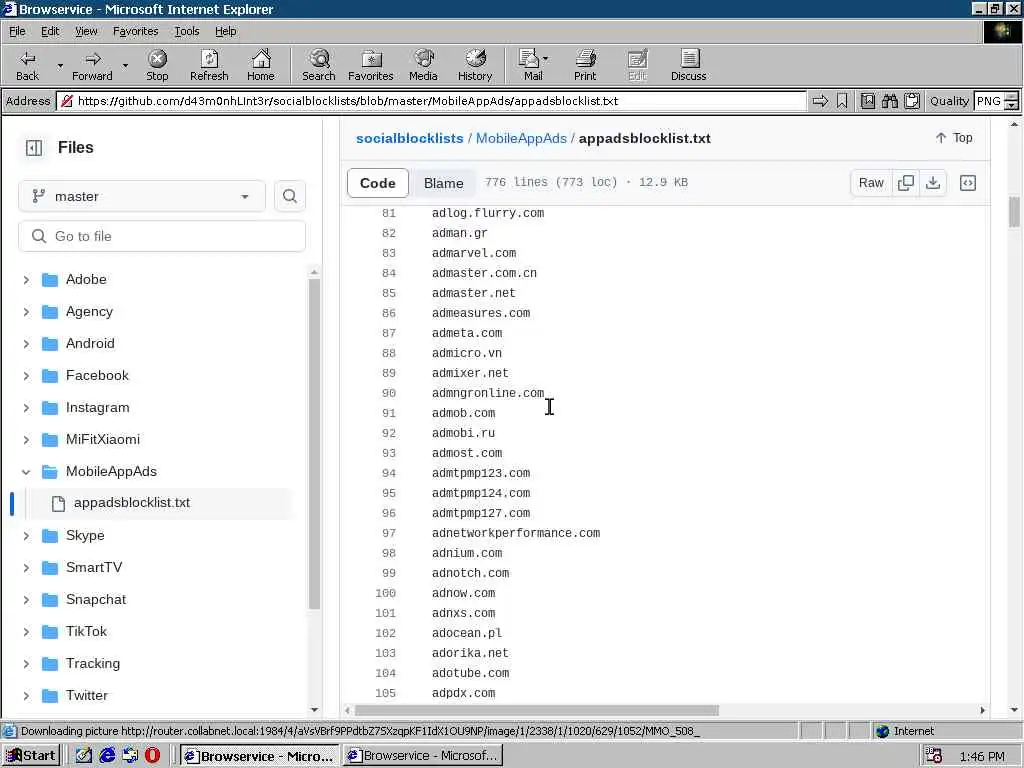Switch to second Browservice taskbar window
This screenshot has width=1024, height=768.
[423, 756]
